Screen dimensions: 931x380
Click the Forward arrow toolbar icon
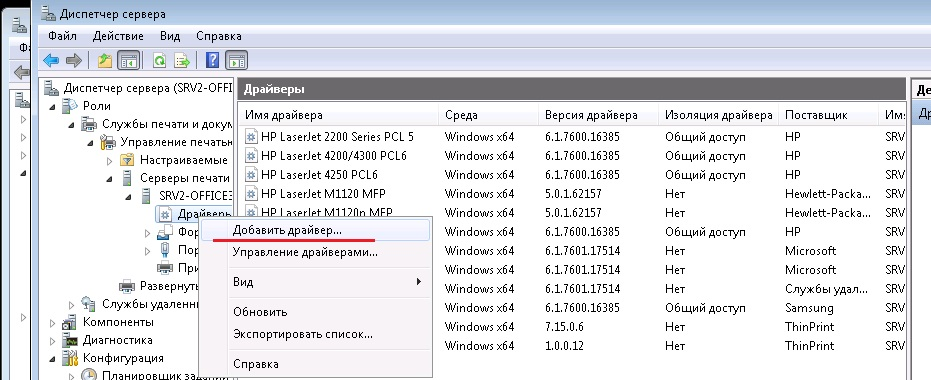coord(74,60)
